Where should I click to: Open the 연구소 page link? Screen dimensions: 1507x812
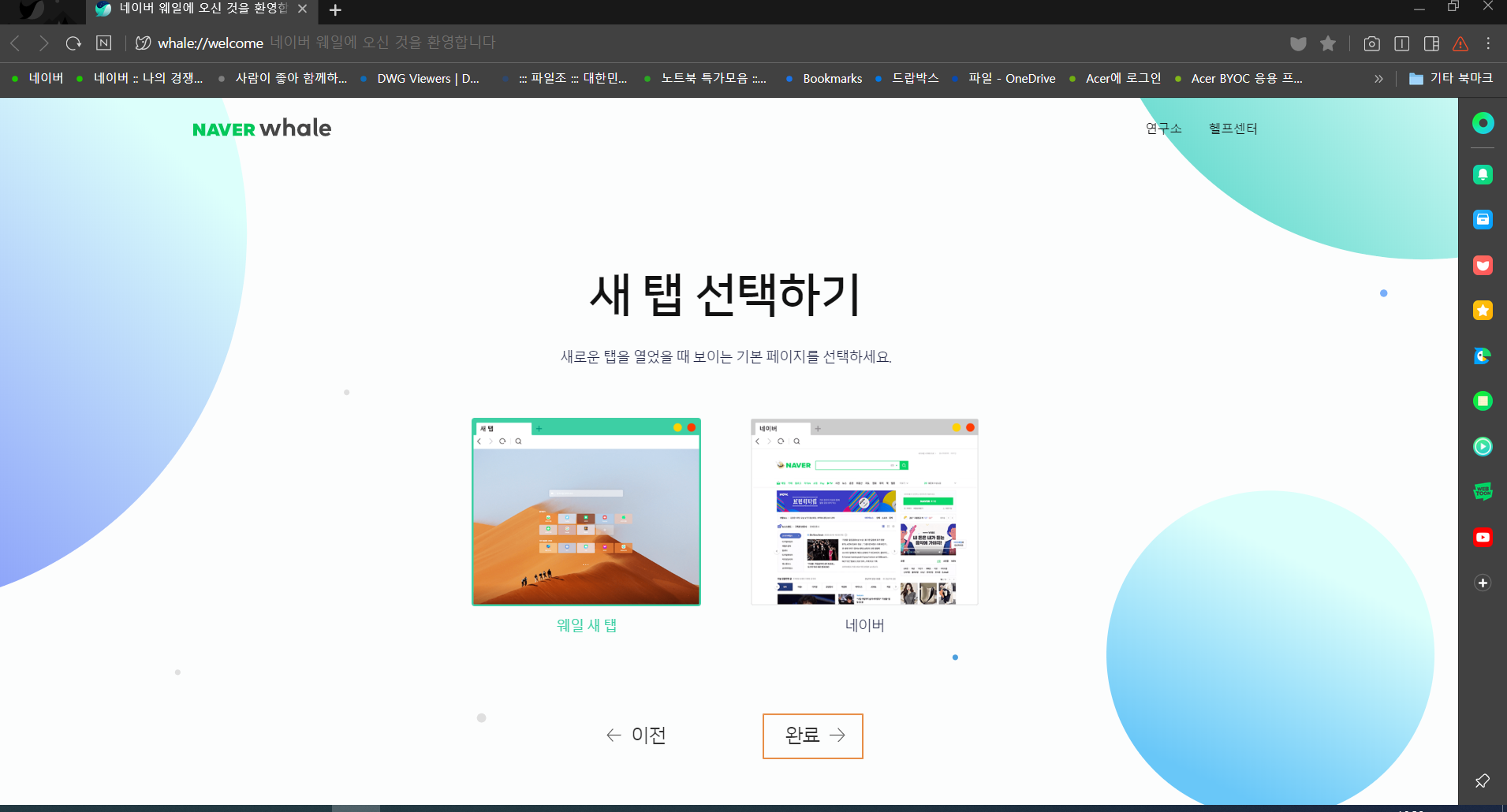point(1163,129)
